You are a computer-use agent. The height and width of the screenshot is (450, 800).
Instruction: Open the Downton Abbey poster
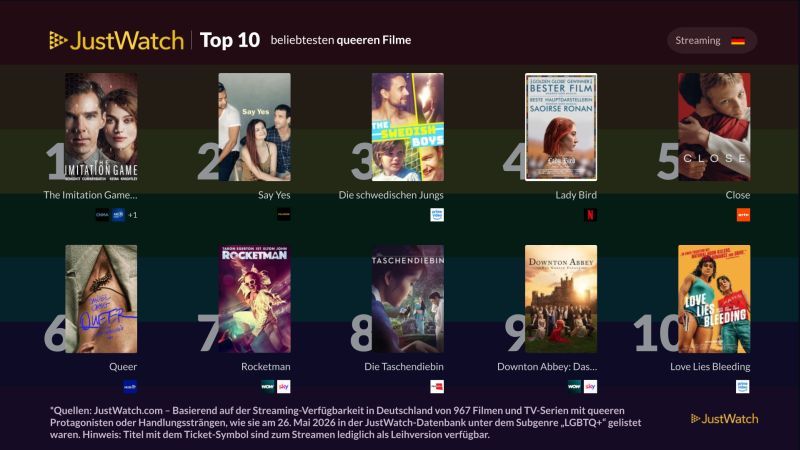[561, 298]
